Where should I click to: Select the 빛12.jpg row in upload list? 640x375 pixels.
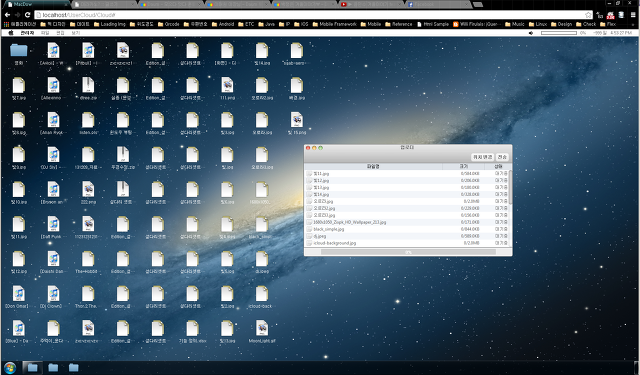[x=407, y=181]
